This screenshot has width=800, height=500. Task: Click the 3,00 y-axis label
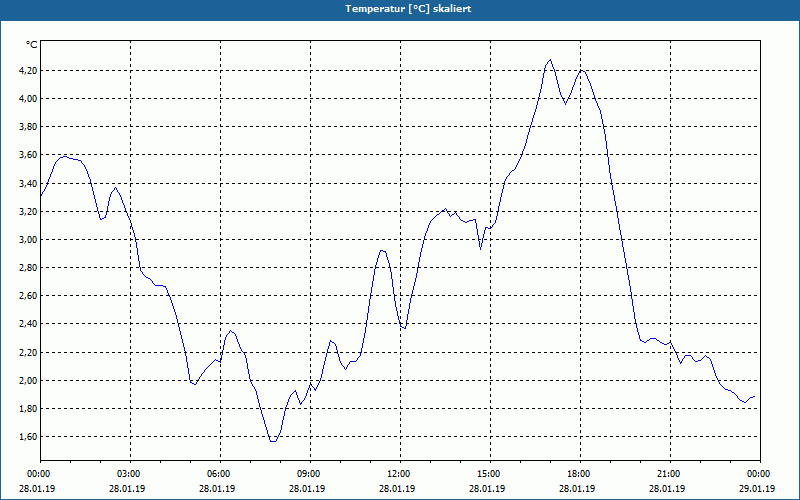pos(28,239)
